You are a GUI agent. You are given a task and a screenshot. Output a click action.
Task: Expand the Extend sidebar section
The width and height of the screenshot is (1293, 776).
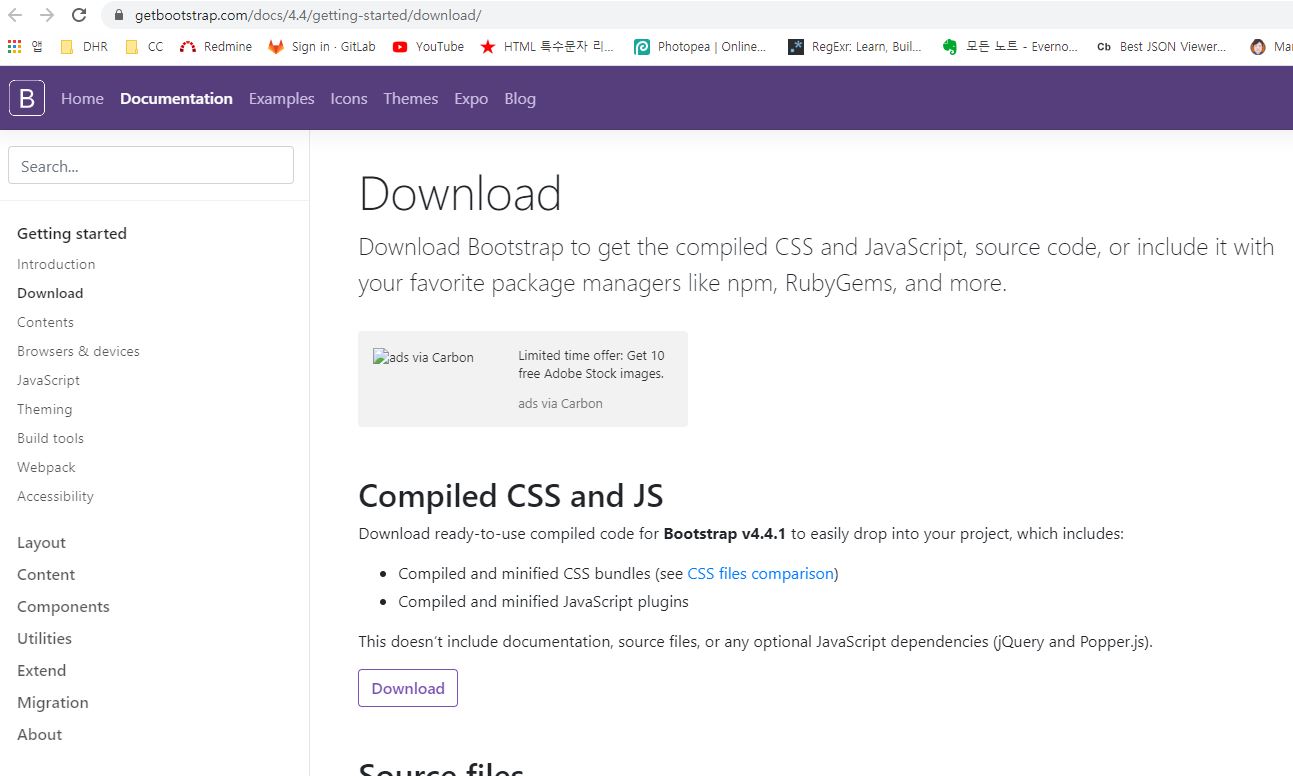(41, 670)
